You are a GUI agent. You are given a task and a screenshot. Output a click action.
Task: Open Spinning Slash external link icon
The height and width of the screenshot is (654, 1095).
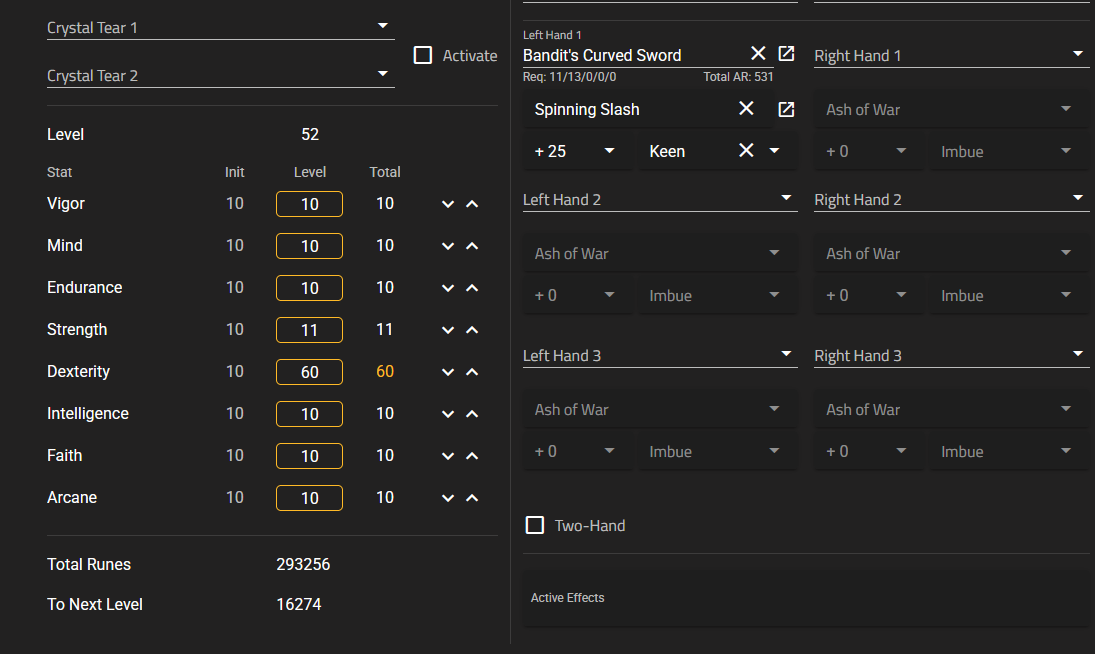coord(786,109)
